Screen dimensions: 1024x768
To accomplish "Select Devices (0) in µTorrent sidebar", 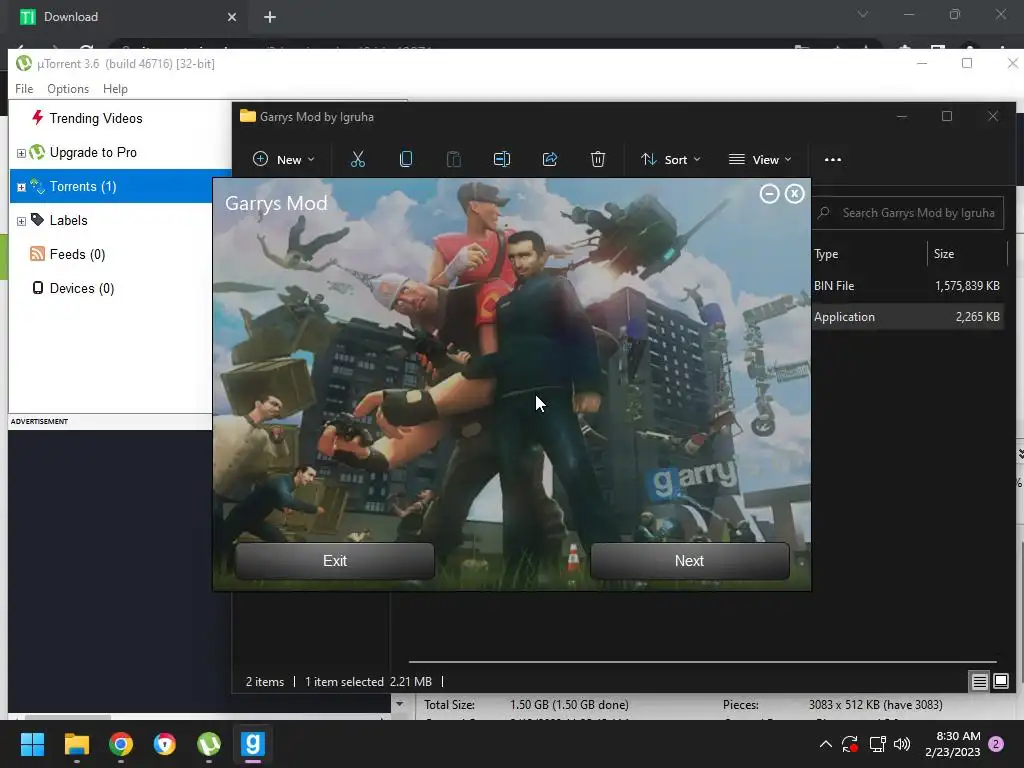I will click(x=82, y=288).
